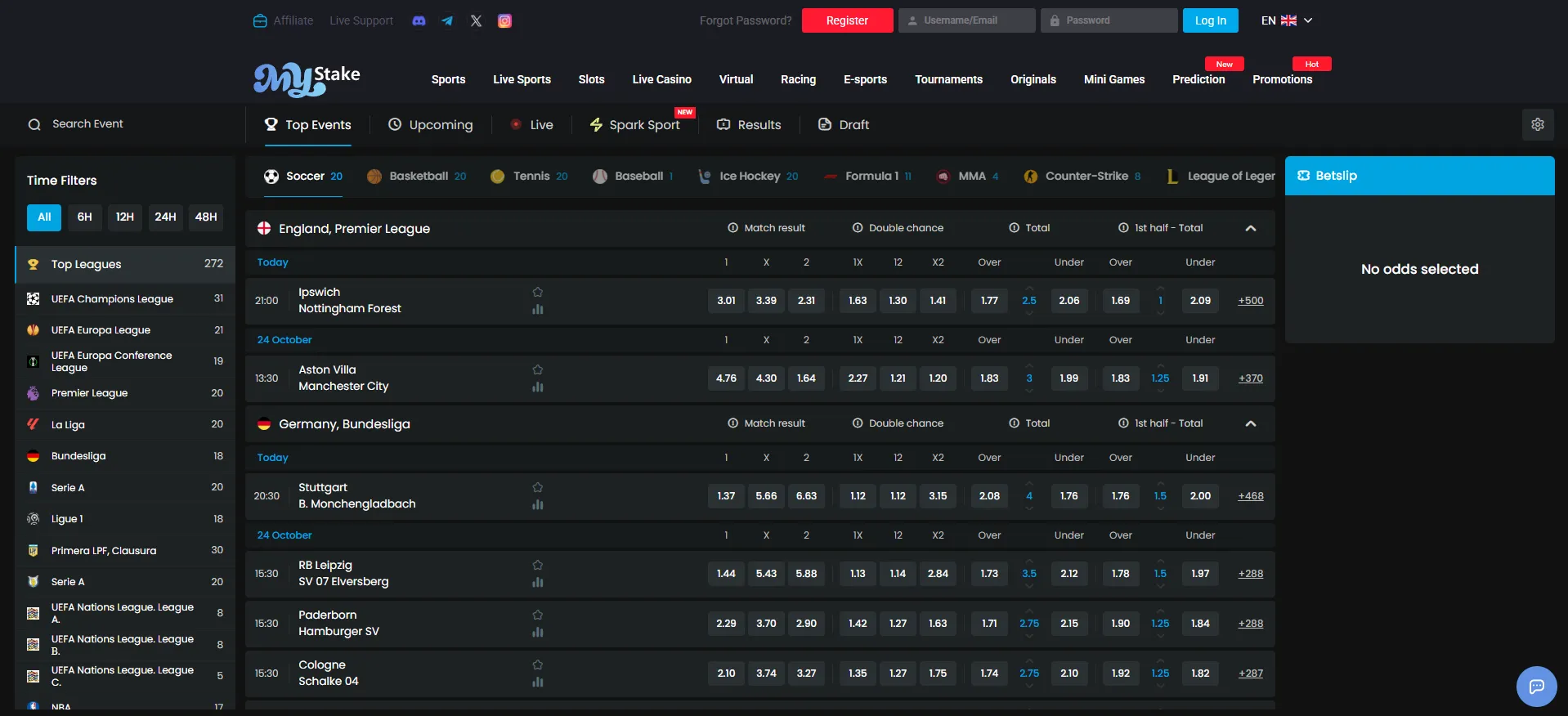Open statistics for Cologne vs Schalke 04
Image resolution: width=1568 pixels, height=716 pixels.
[537, 682]
